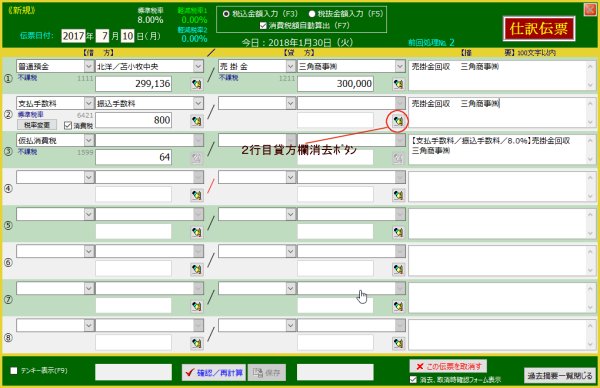
Task: Click 過去摘要一覧閉じる button
Action: [x=559, y=376]
